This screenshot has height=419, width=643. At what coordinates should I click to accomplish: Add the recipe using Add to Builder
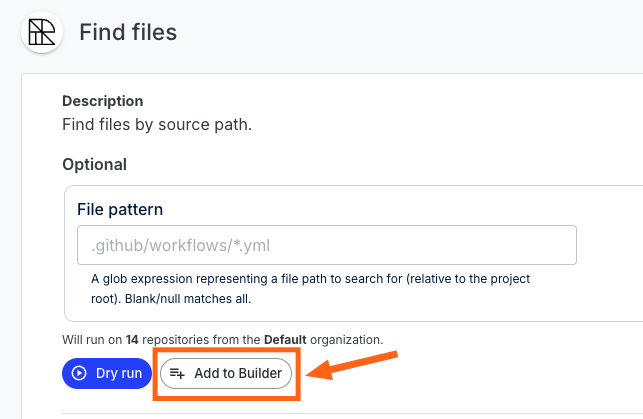pos(226,373)
